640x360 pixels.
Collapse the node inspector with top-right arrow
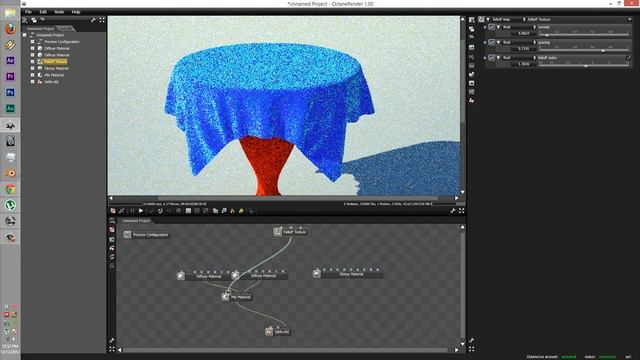pos(629,19)
